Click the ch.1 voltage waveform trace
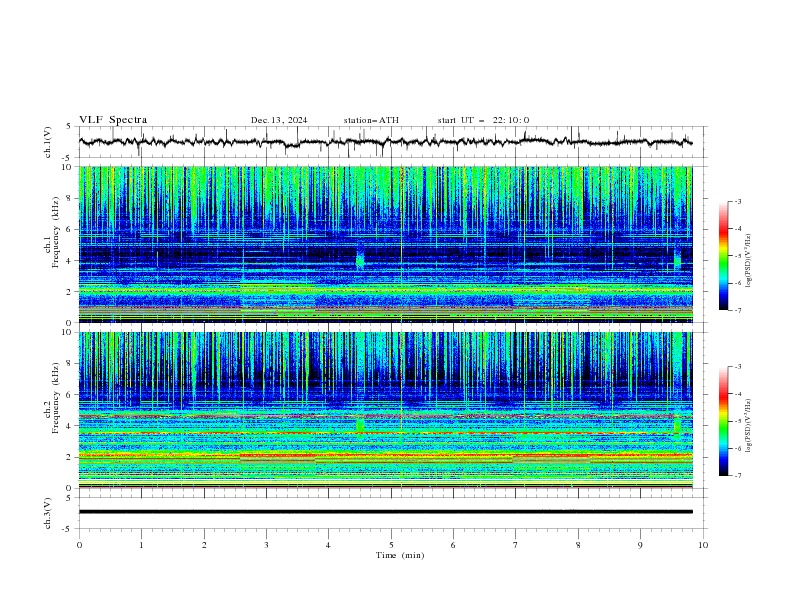Viewport: 792px width, 612px height. [385, 142]
